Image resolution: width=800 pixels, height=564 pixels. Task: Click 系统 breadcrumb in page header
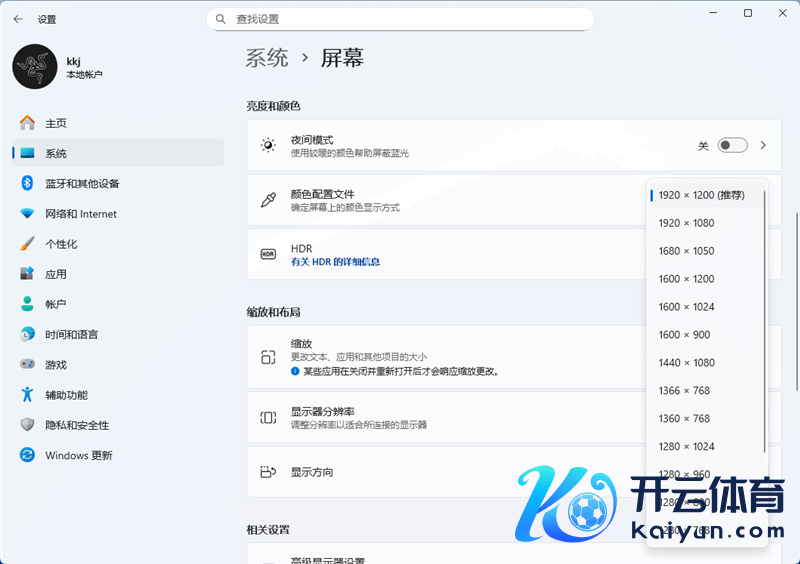coord(267,58)
